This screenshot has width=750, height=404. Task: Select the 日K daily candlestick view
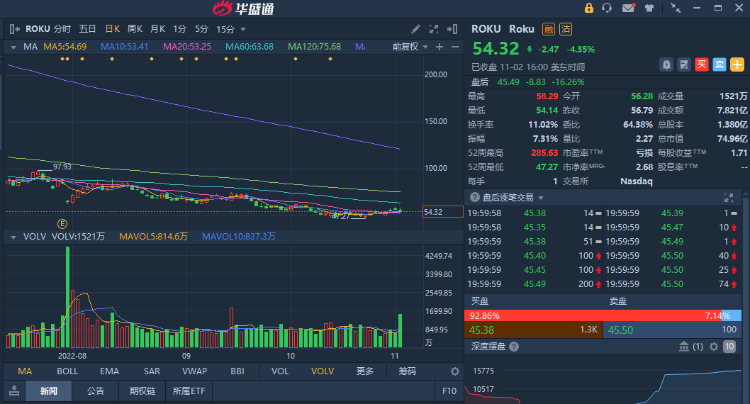pyautogui.click(x=112, y=29)
